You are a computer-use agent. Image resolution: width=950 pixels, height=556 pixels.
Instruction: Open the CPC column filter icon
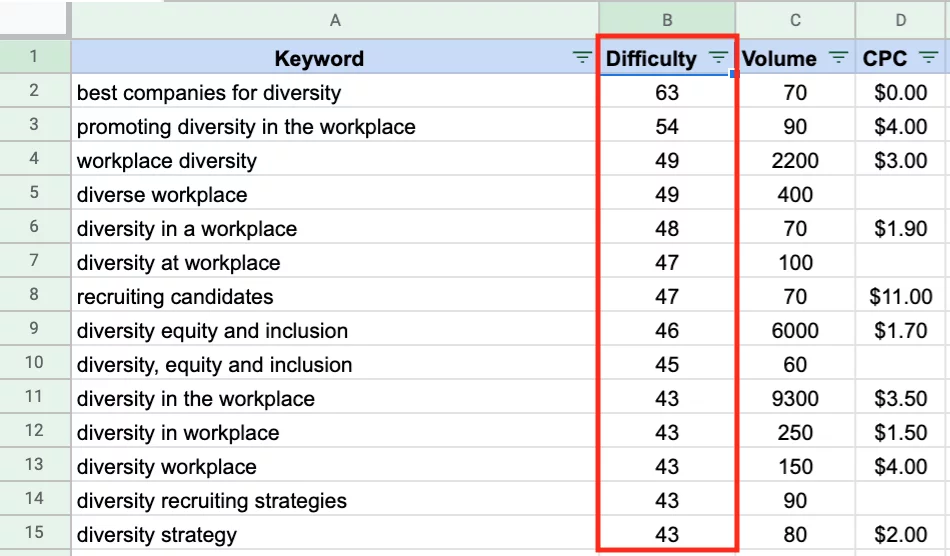[x=927, y=58]
